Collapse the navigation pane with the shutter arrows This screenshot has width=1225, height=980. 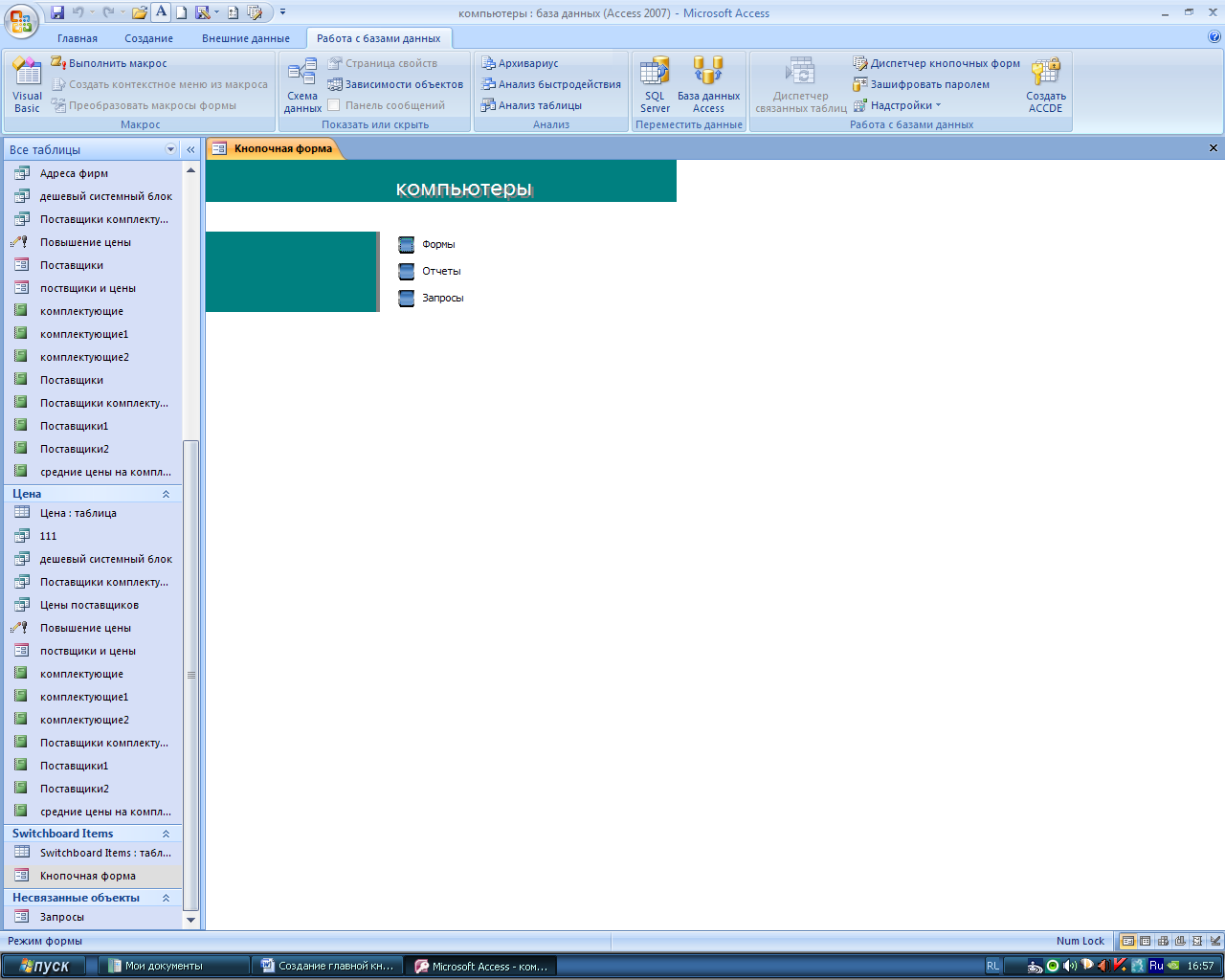tap(190, 149)
